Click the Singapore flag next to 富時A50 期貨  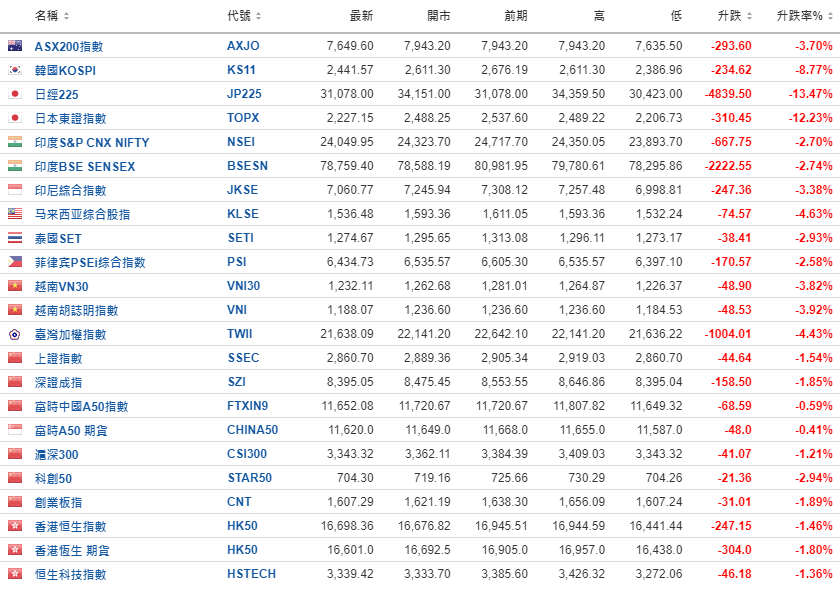click(15, 430)
